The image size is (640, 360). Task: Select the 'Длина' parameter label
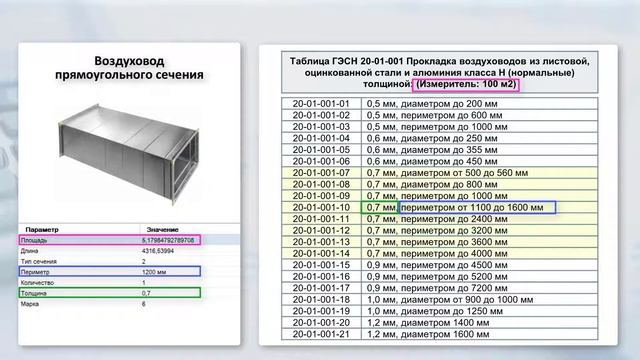(29, 251)
